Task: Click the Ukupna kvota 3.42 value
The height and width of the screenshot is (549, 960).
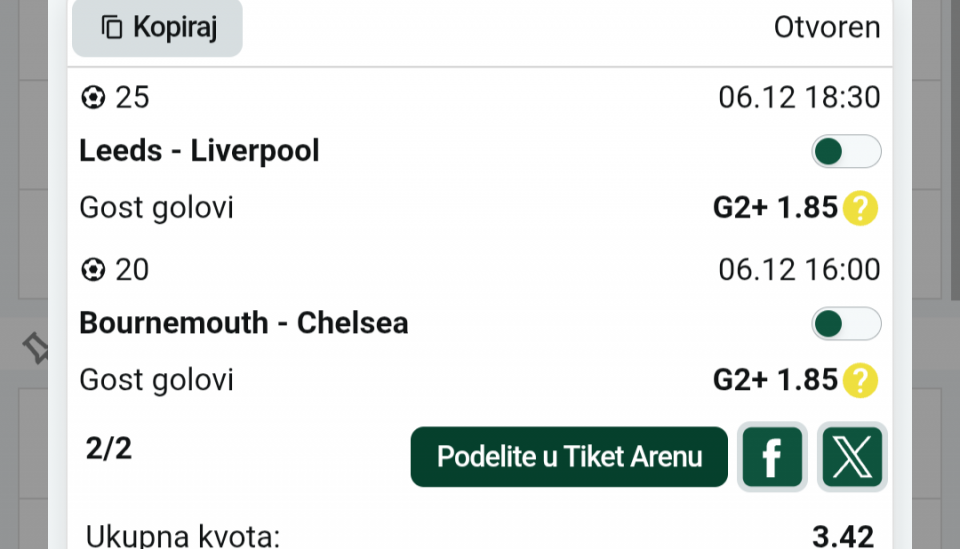Action: (842, 537)
